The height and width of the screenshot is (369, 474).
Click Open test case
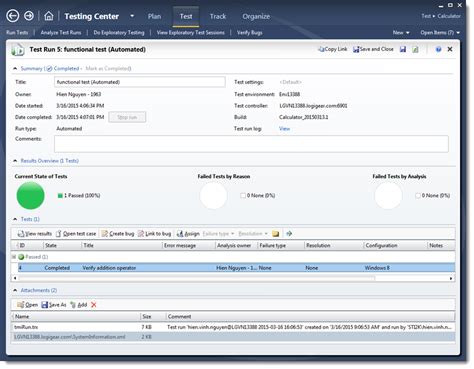76,234
